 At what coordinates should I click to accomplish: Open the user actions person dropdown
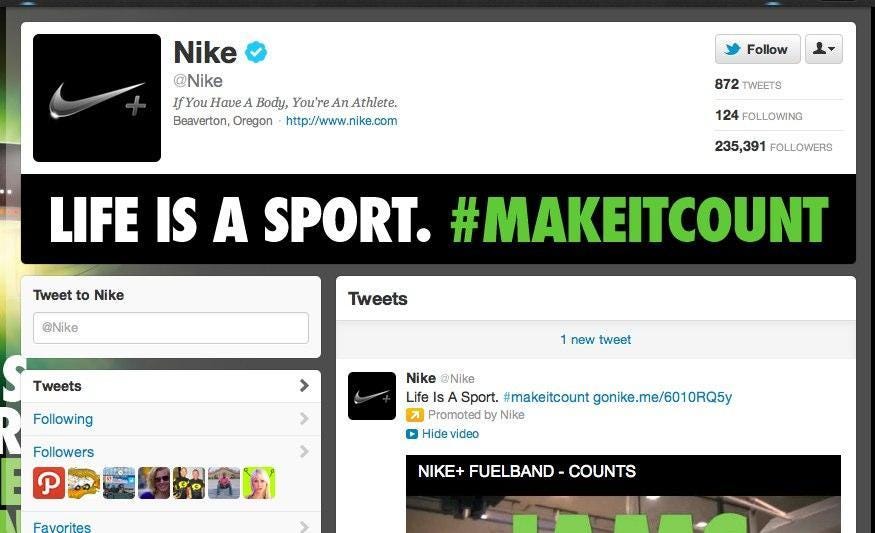(x=824, y=49)
